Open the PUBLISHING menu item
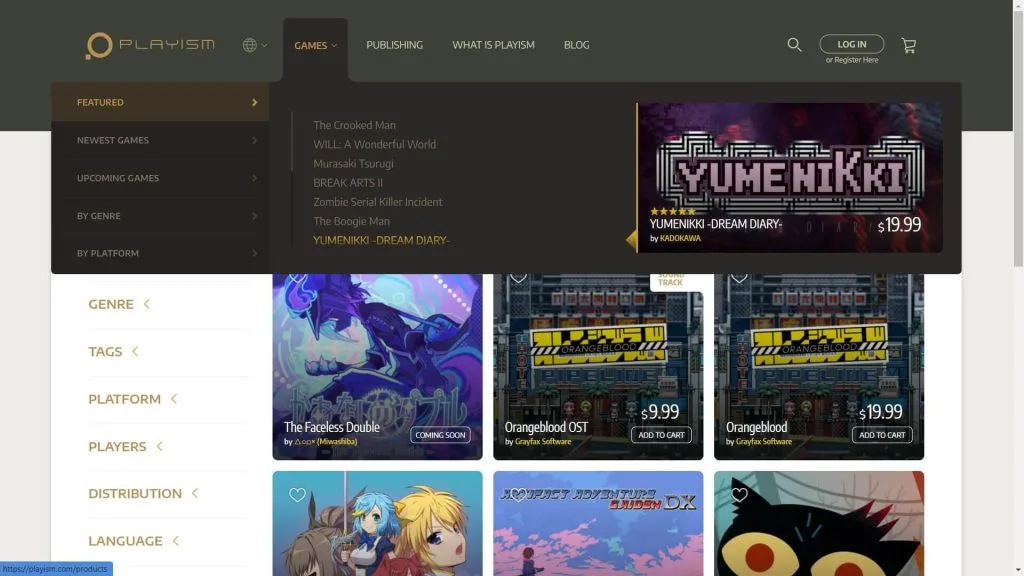This screenshot has width=1024, height=576. (x=394, y=45)
